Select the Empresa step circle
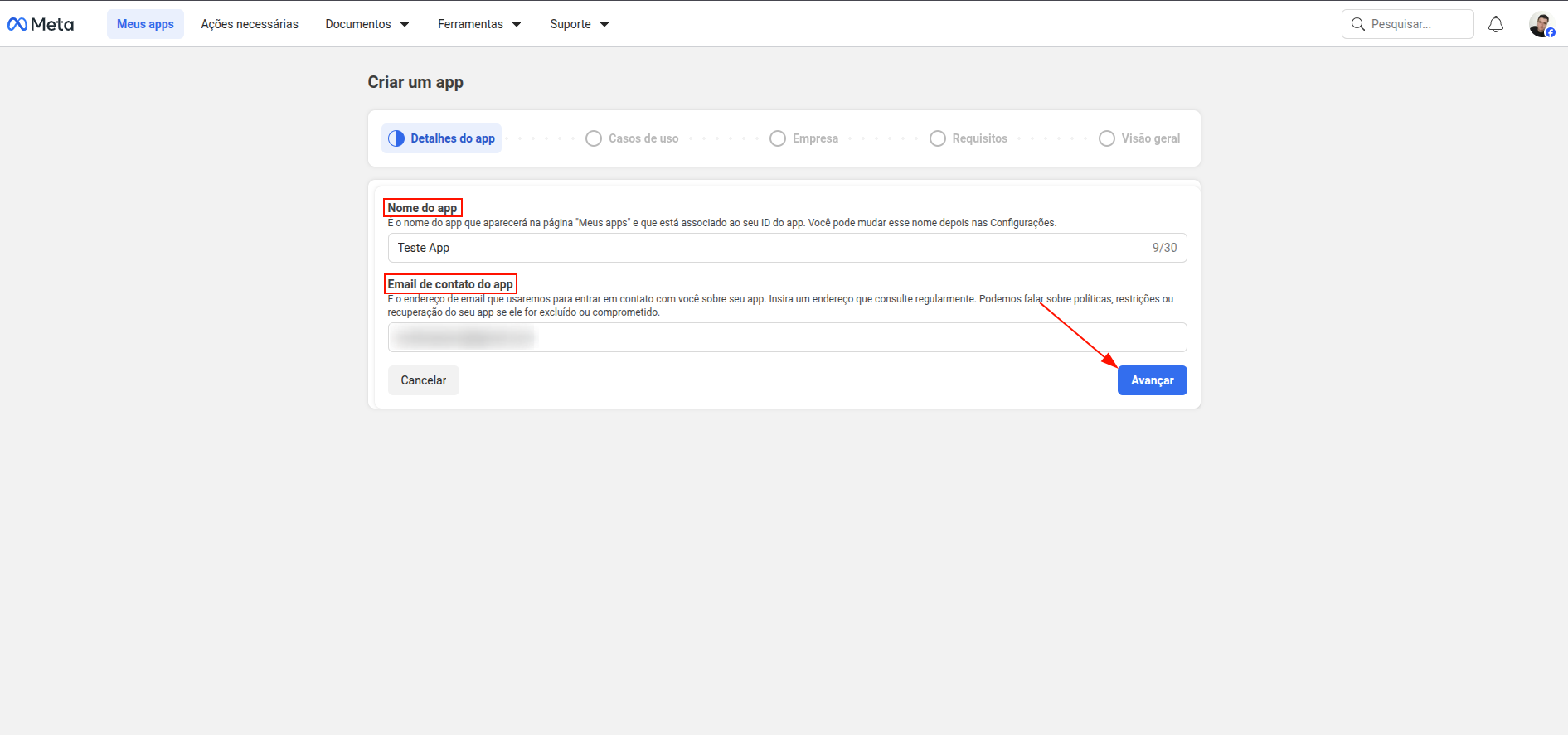The image size is (1568, 735). coord(777,138)
